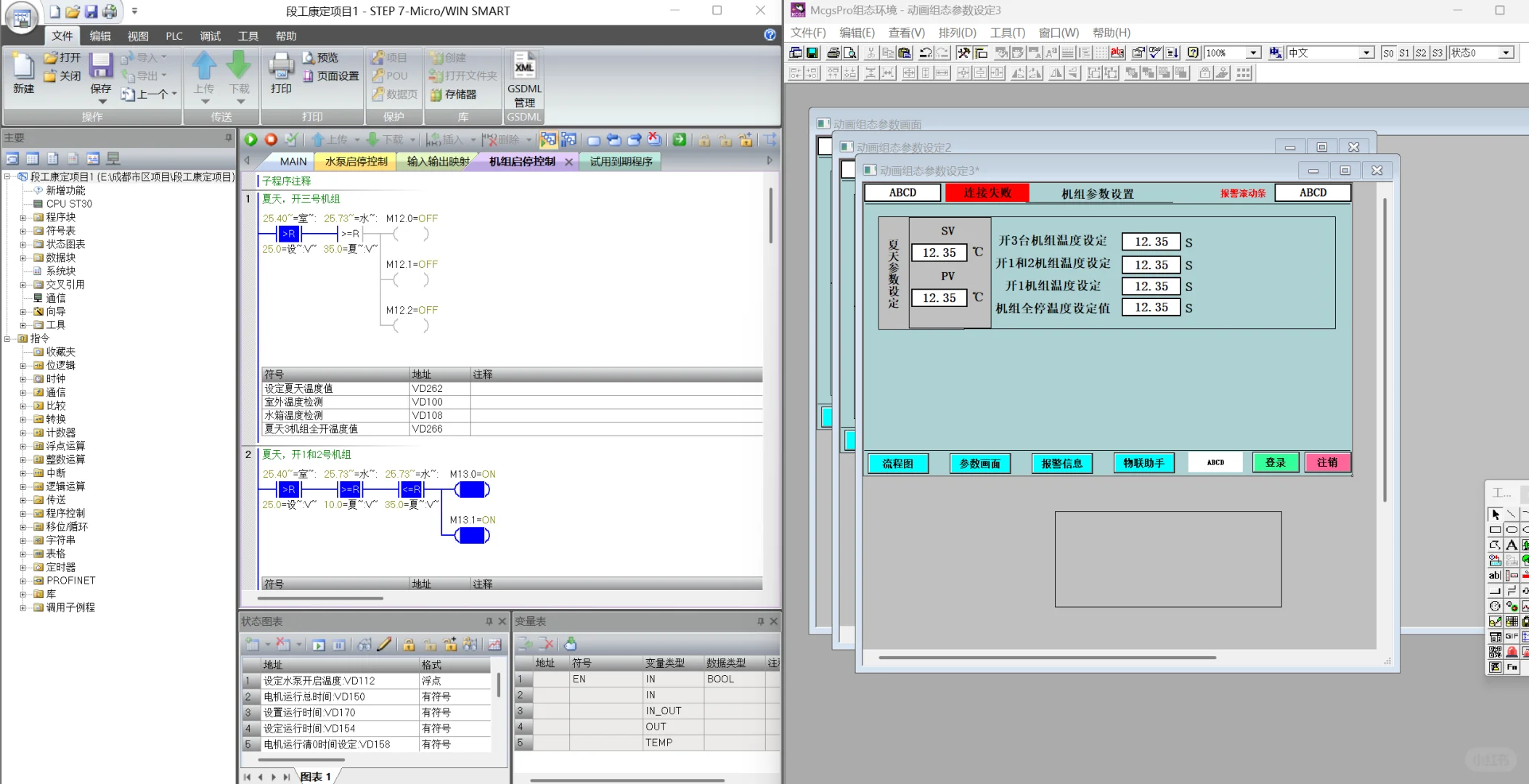The image size is (1529, 784).
Task: Click the toolbox hammer icon in McgsPro
Action: pos(963,53)
